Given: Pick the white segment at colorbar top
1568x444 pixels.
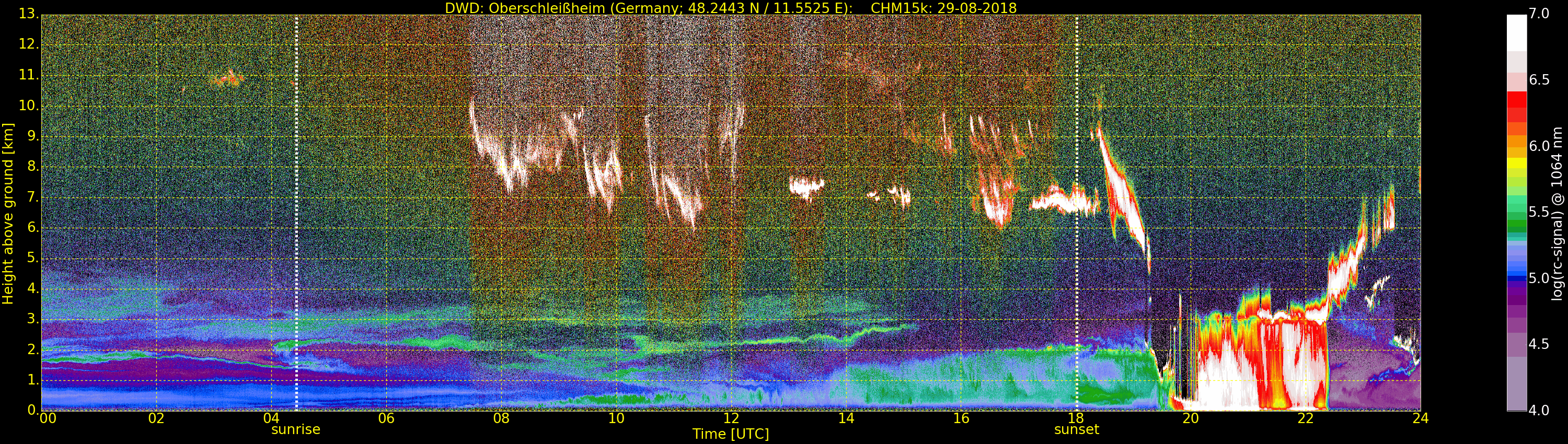Looking at the screenshot, I should 1516,33.
